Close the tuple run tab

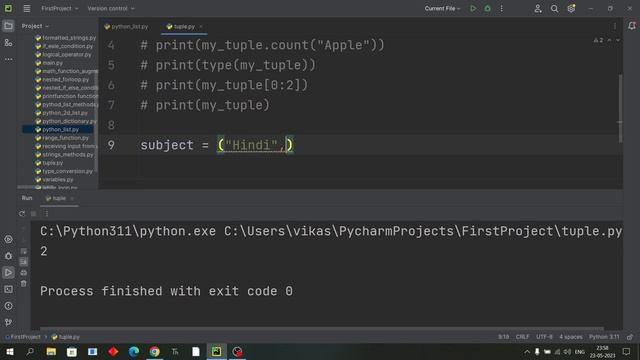pos(72,198)
